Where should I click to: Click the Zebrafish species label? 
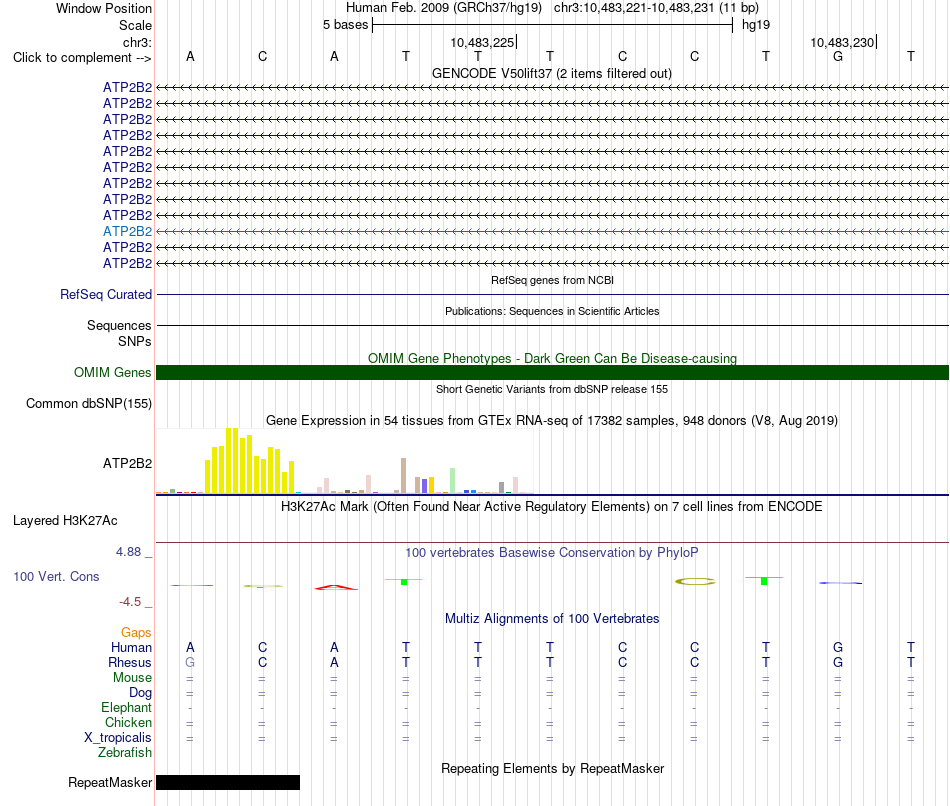point(125,752)
